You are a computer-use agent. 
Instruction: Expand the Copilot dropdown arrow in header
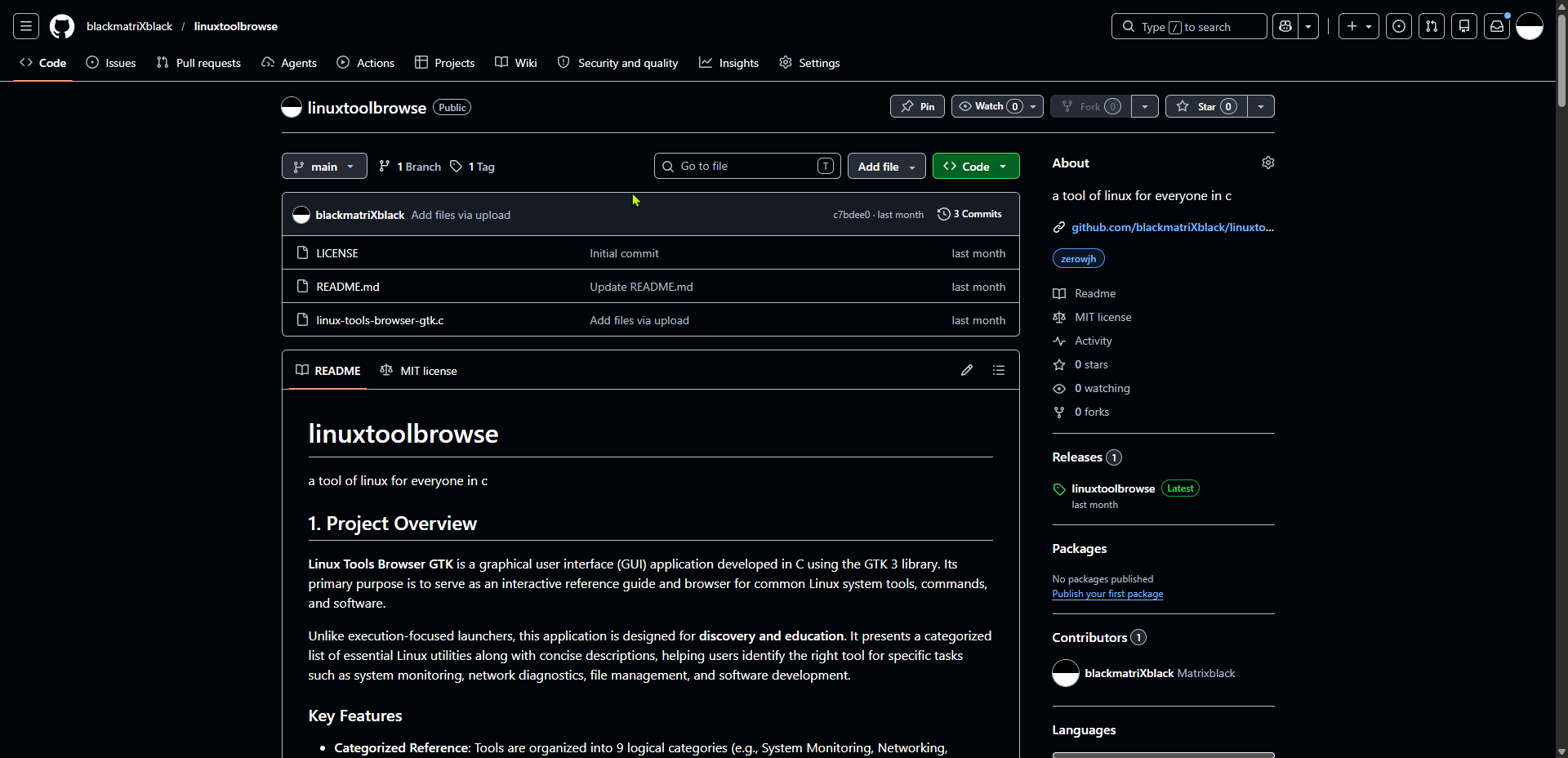tap(1308, 26)
